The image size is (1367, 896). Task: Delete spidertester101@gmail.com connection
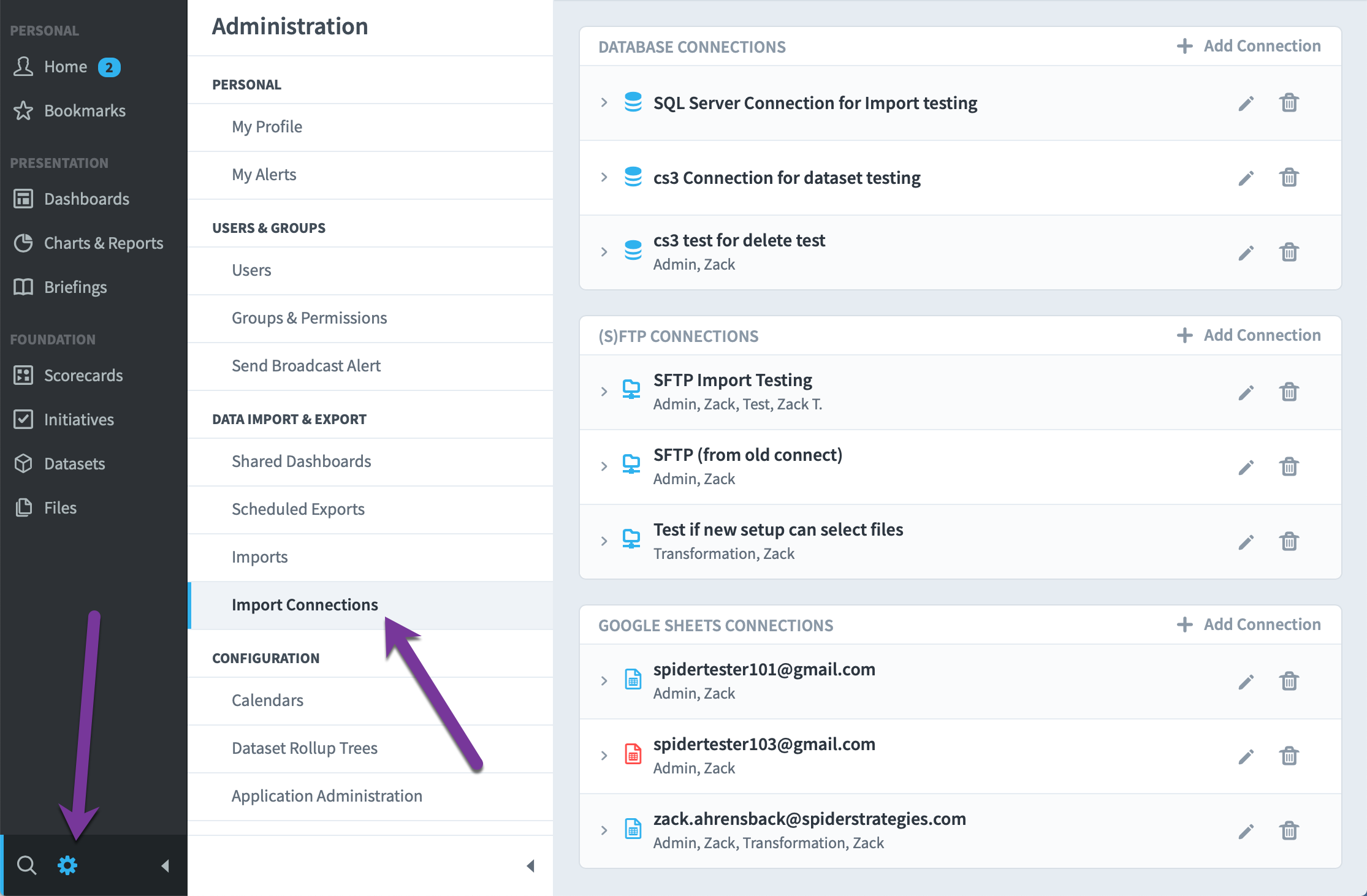[x=1289, y=681]
